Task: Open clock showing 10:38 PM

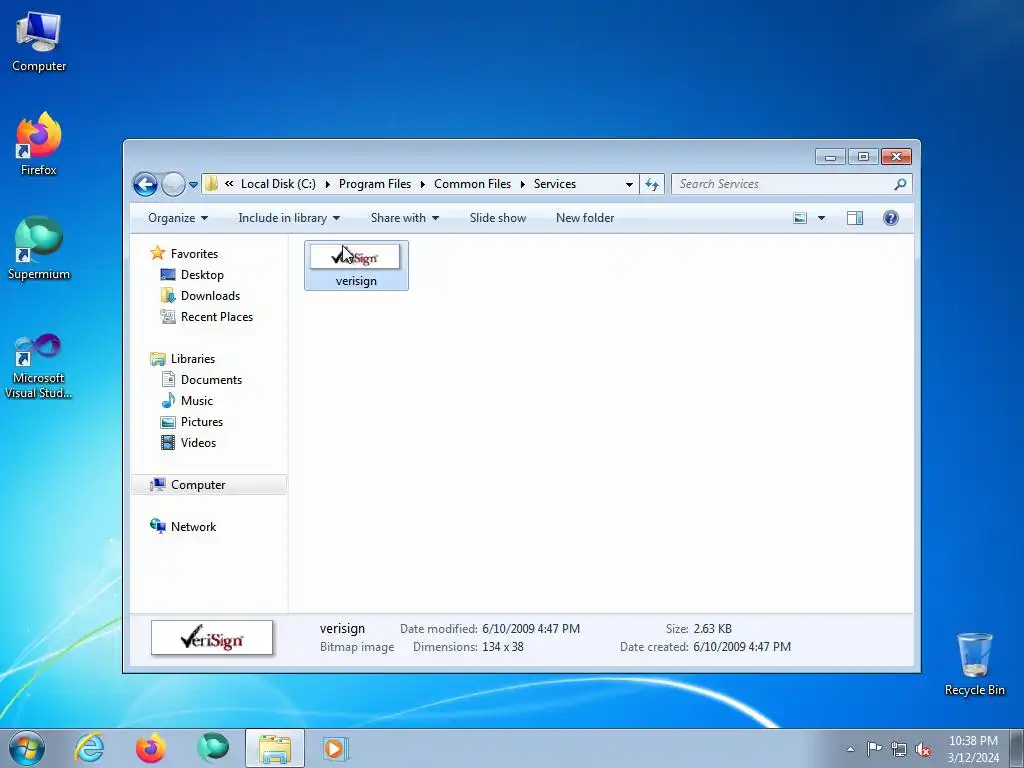Action: (973, 749)
